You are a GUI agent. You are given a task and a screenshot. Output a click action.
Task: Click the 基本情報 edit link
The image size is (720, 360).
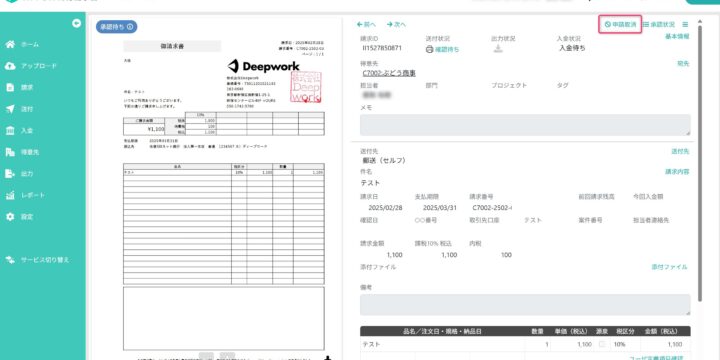point(677,37)
